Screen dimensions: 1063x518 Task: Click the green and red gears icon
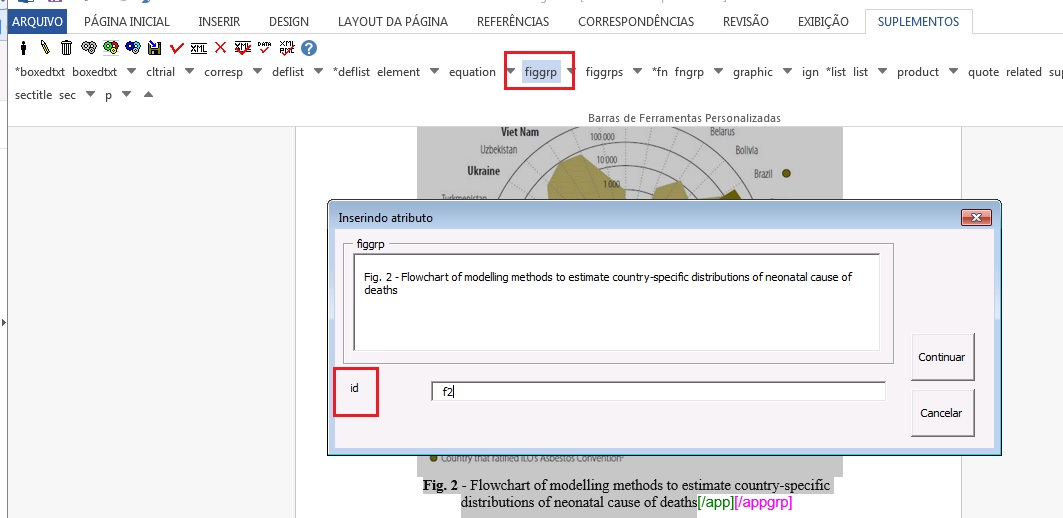(x=110, y=48)
